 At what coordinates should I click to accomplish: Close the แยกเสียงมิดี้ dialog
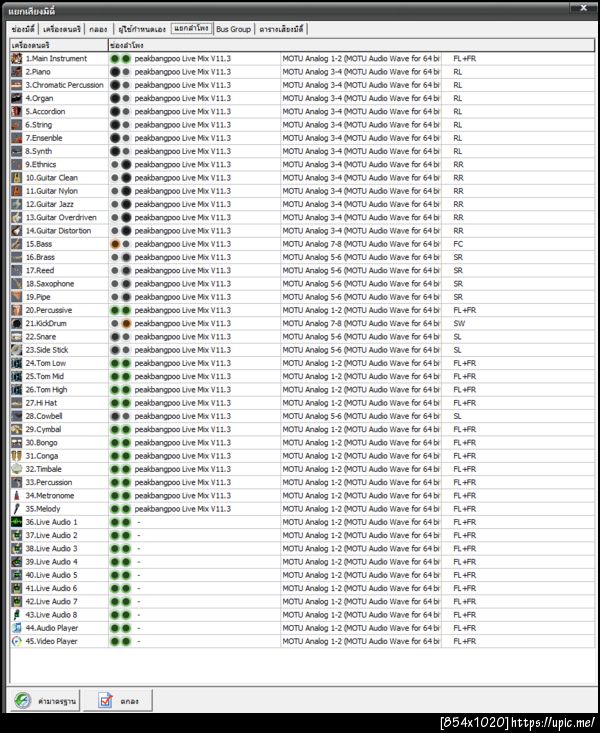583,8
